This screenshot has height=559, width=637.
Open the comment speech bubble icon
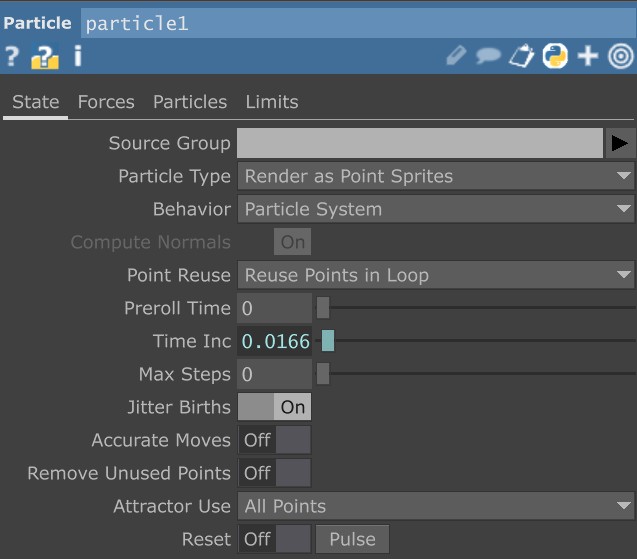[488, 56]
